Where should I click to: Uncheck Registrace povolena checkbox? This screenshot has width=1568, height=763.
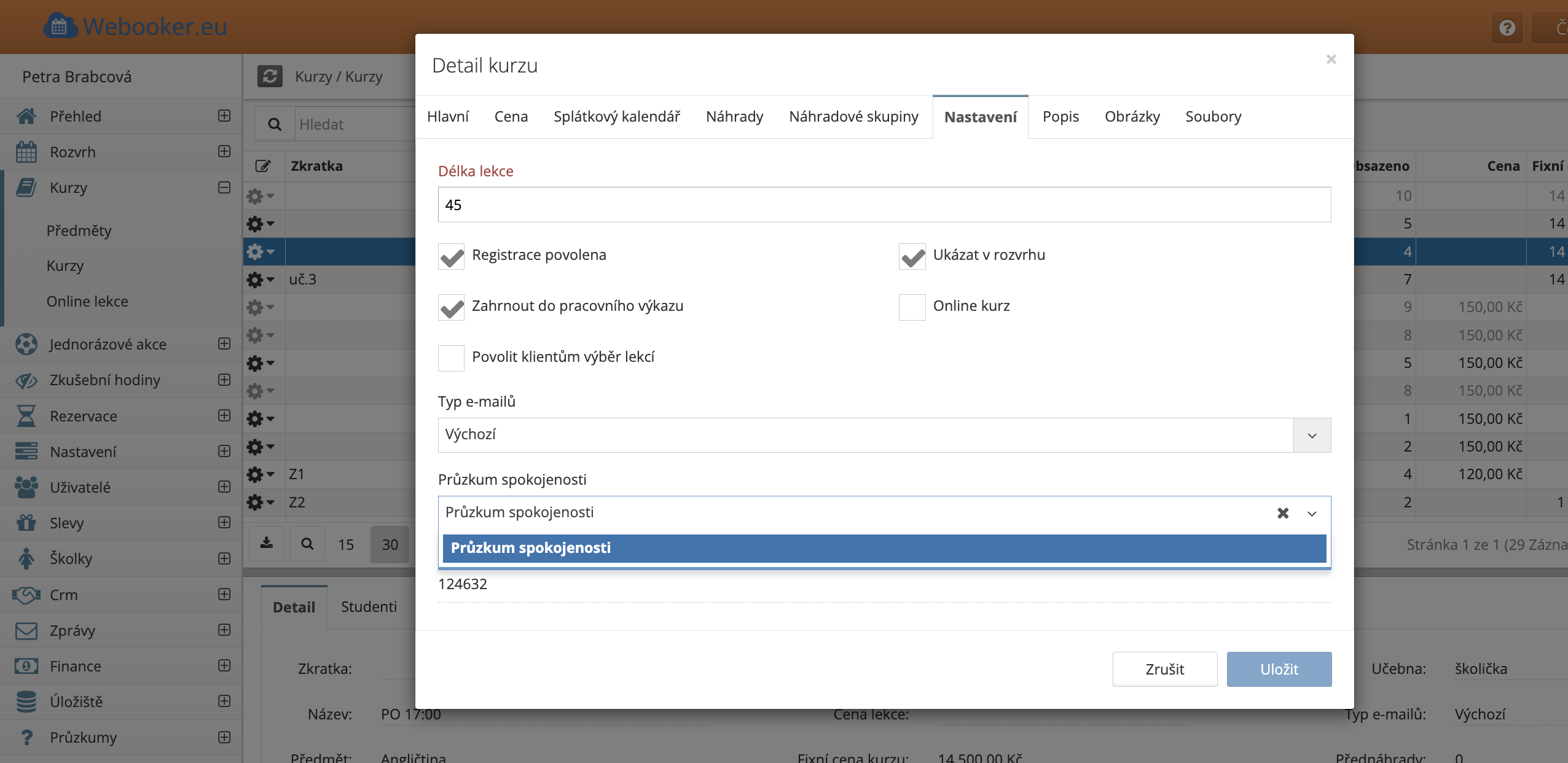coord(451,256)
